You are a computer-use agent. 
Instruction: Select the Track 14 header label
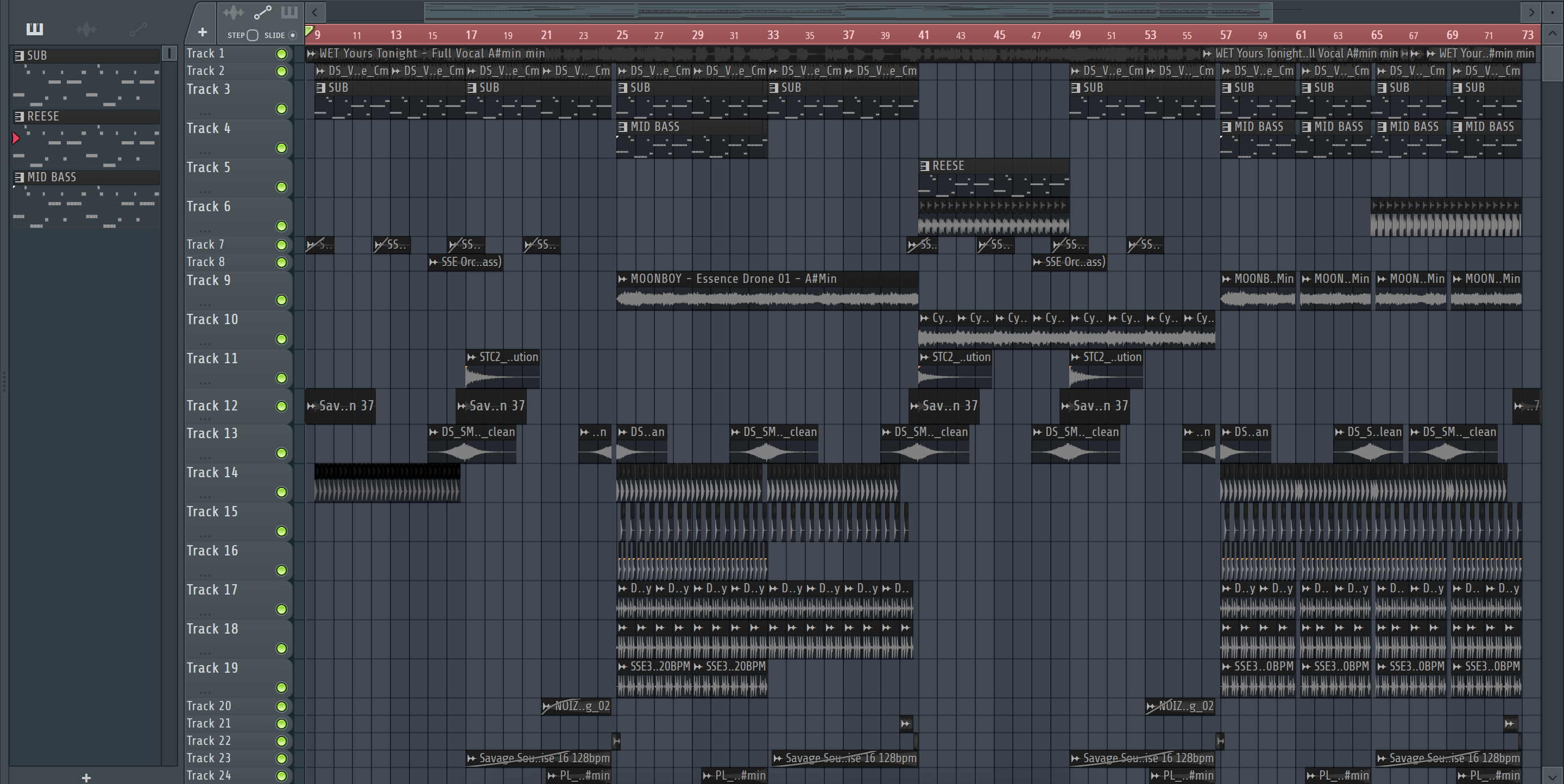pos(212,472)
